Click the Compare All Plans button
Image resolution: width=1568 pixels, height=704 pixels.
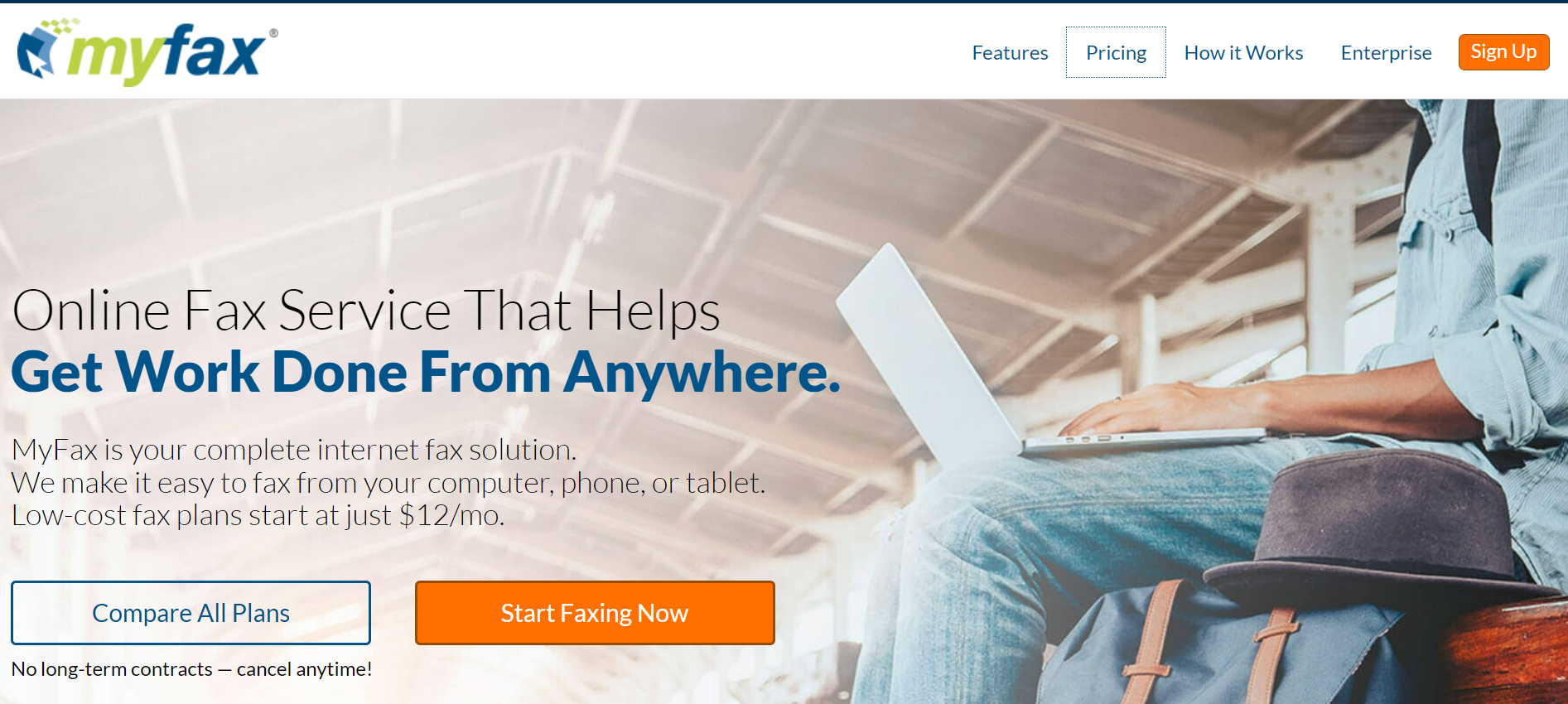click(x=191, y=613)
